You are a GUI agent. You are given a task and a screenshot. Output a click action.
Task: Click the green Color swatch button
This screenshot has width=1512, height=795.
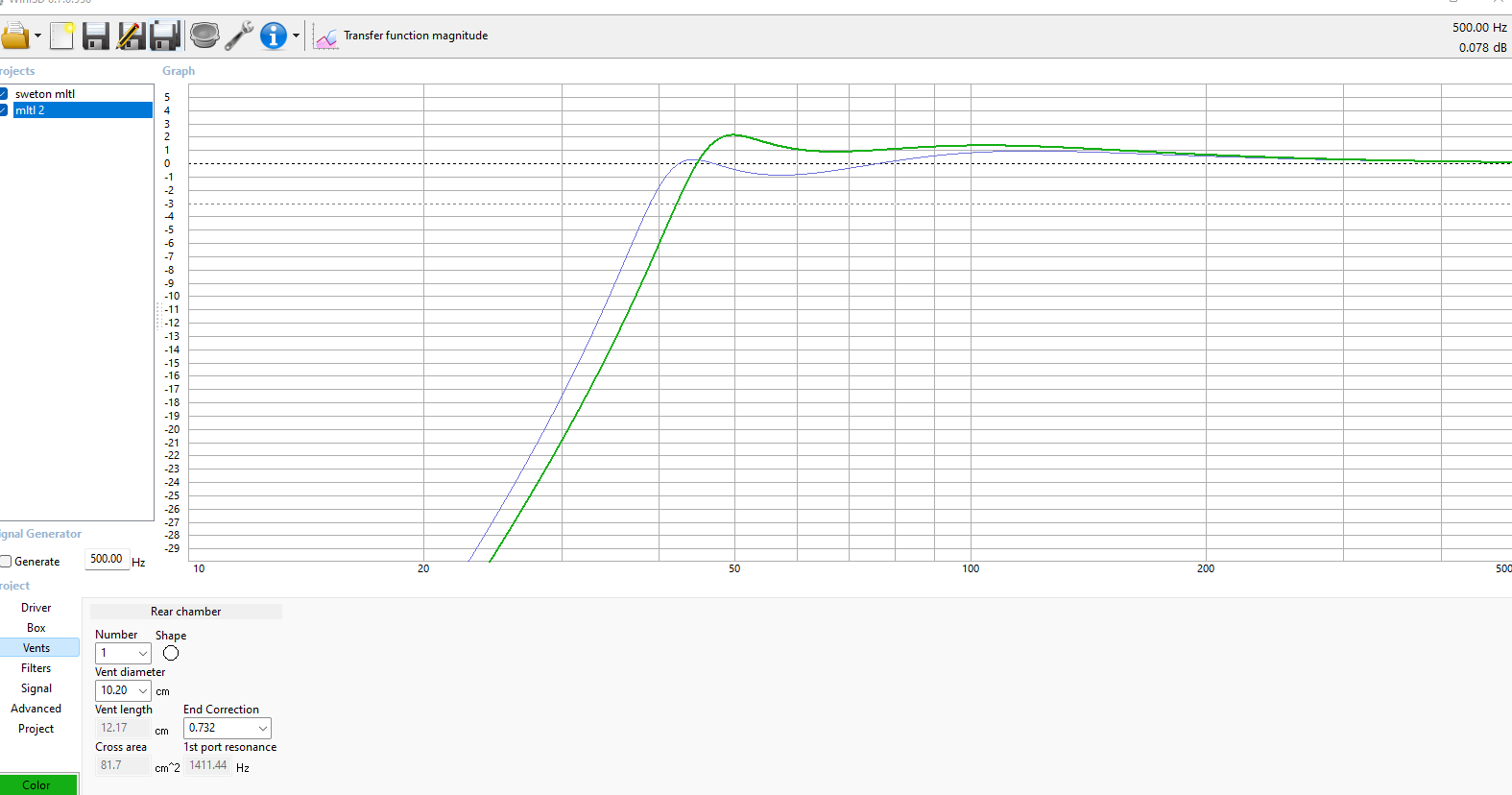(x=36, y=784)
